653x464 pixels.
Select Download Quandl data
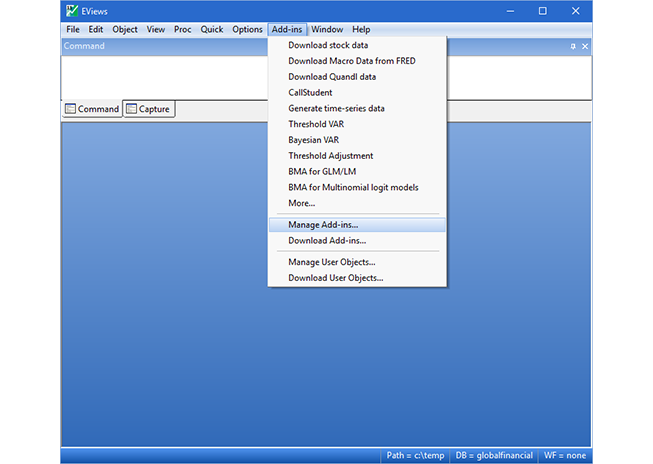tap(357, 77)
